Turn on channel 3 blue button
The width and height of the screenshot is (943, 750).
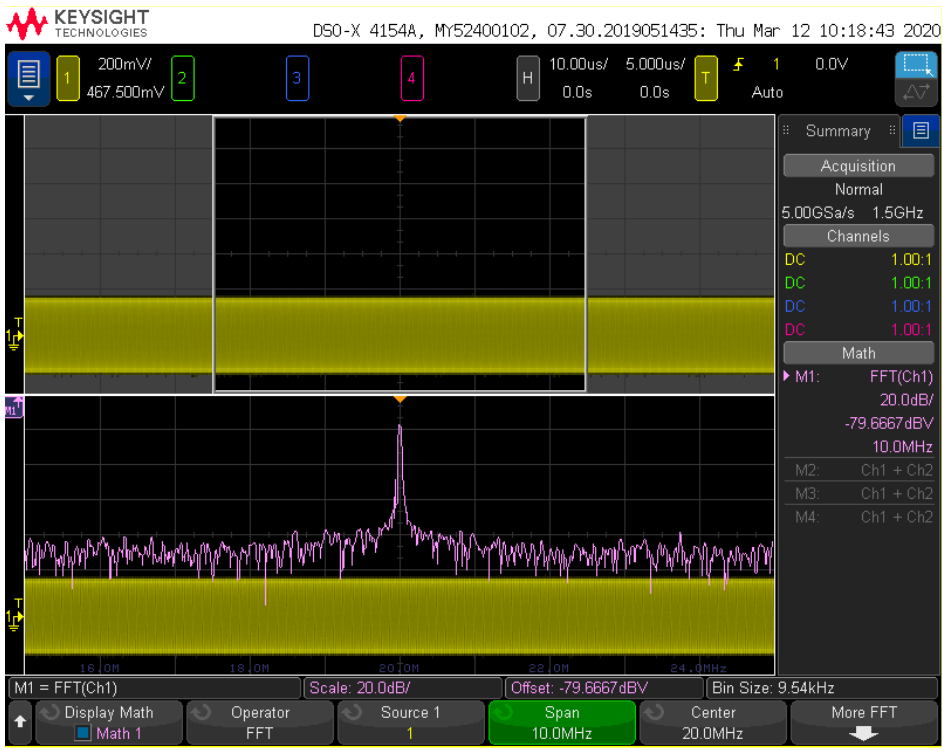pyautogui.click(x=296, y=78)
